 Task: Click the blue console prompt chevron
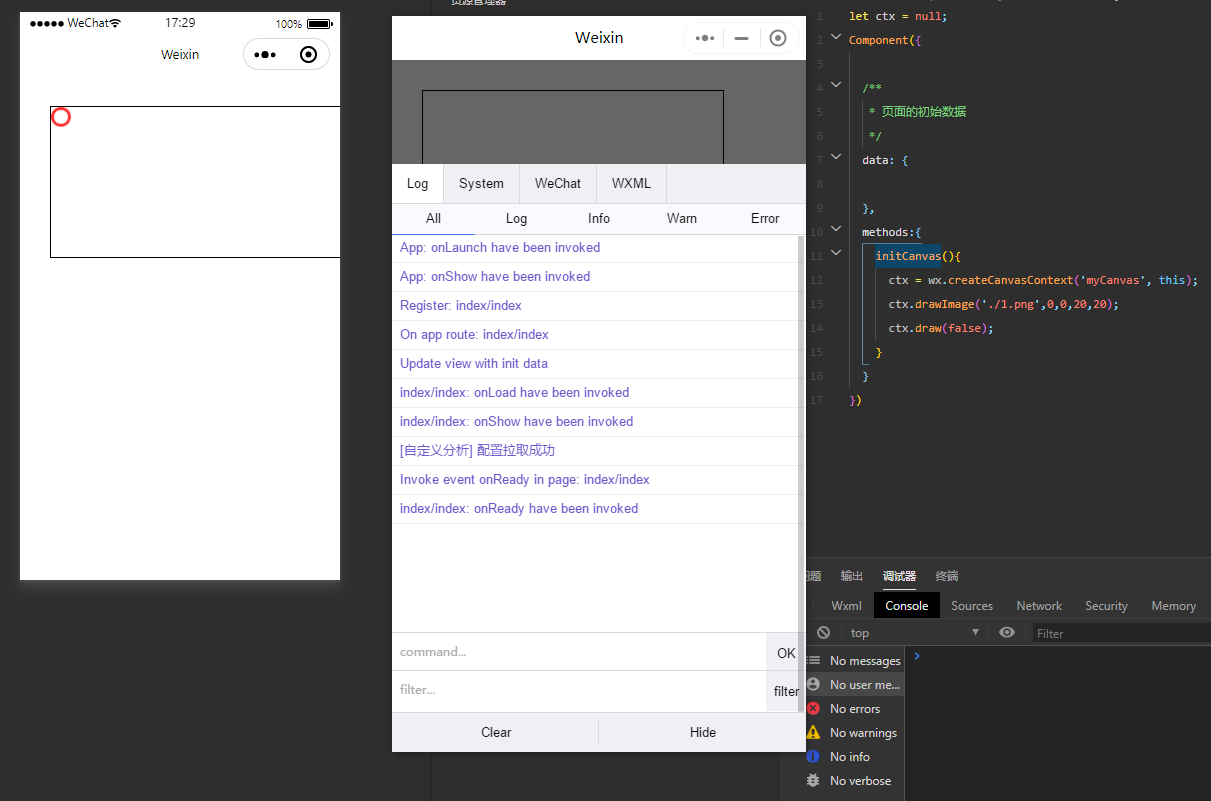917,656
